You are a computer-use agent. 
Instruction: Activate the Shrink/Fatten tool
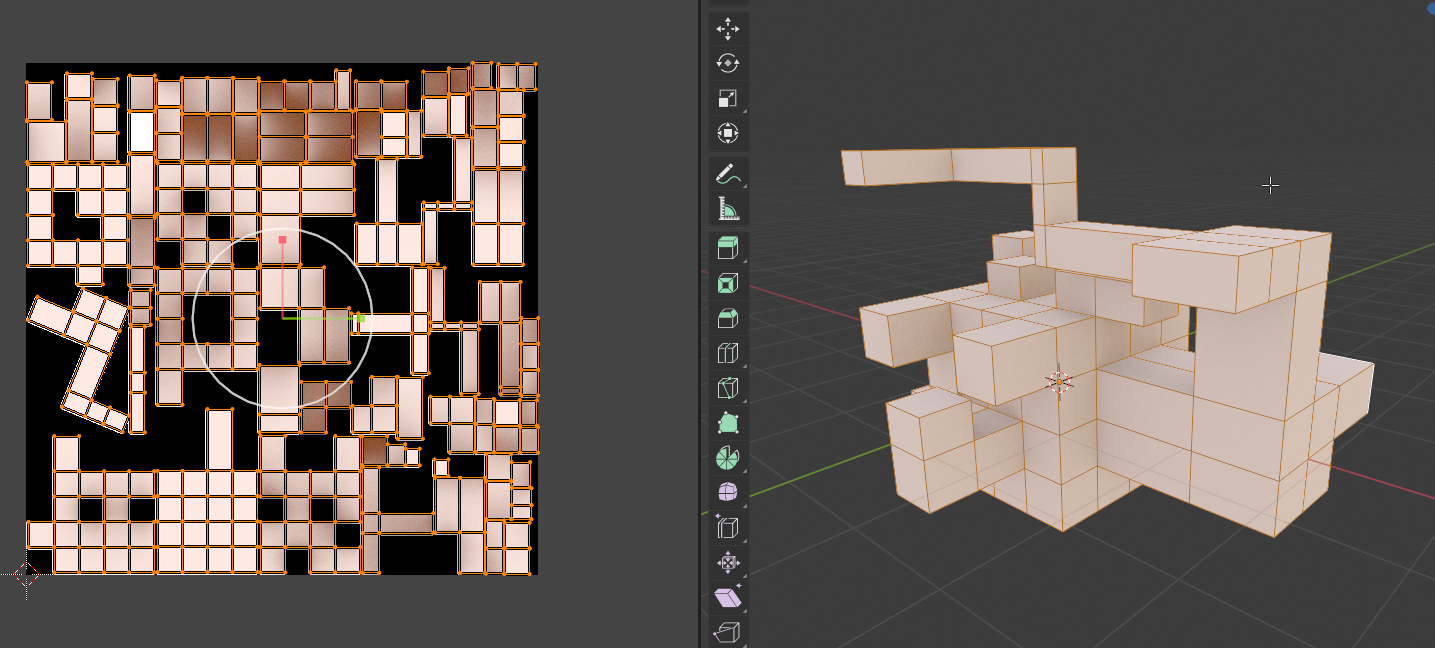(x=728, y=562)
